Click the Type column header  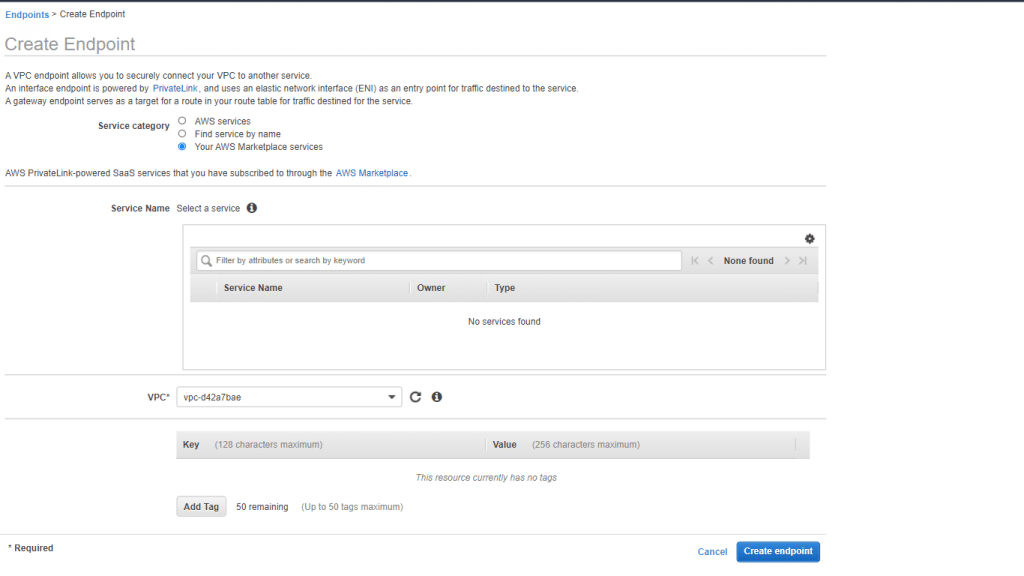505,288
